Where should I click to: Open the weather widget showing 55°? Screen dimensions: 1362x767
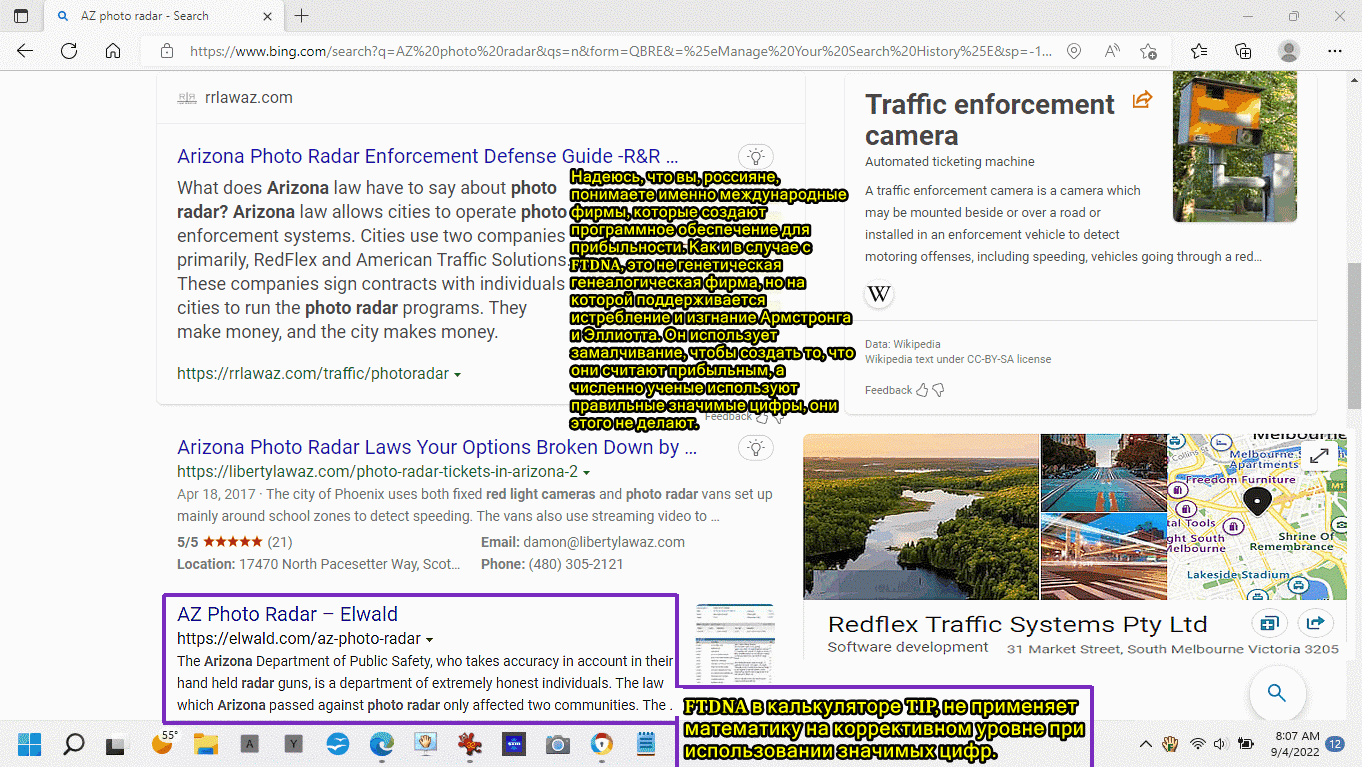coord(164,742)
